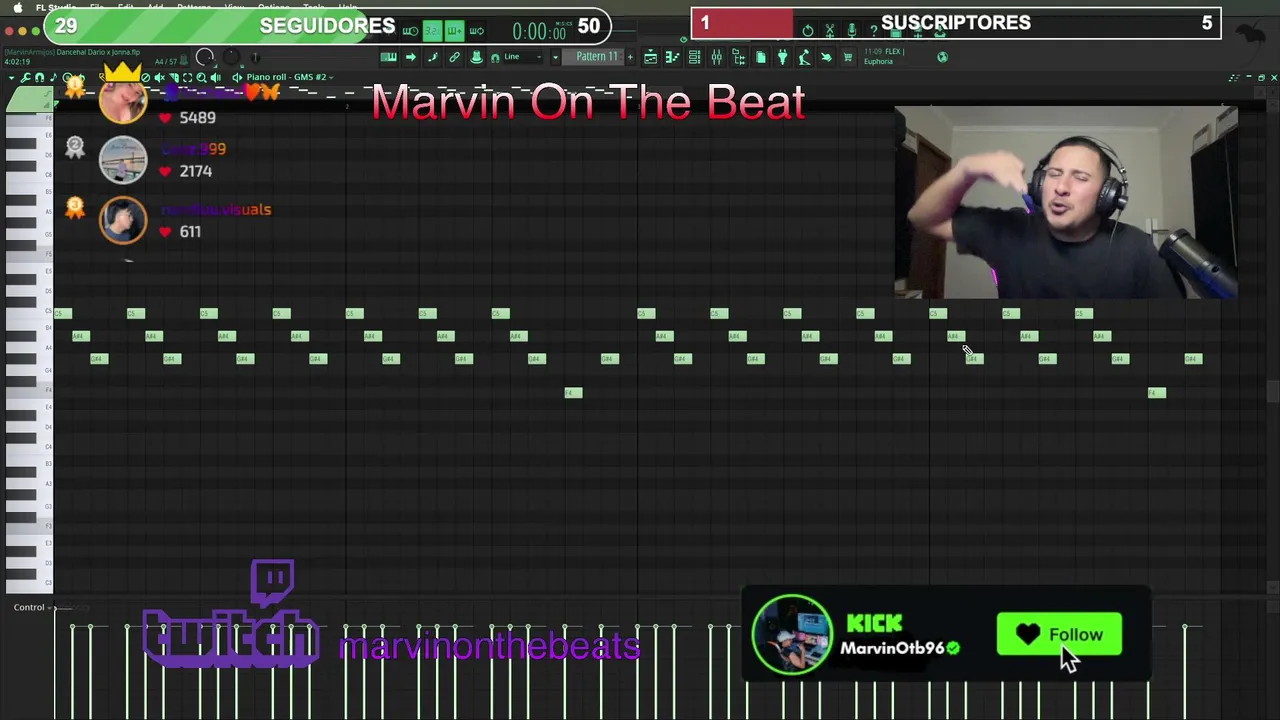Click the stamp tool icon
The width and height of the screenshot is (1280, 720).
476,57
